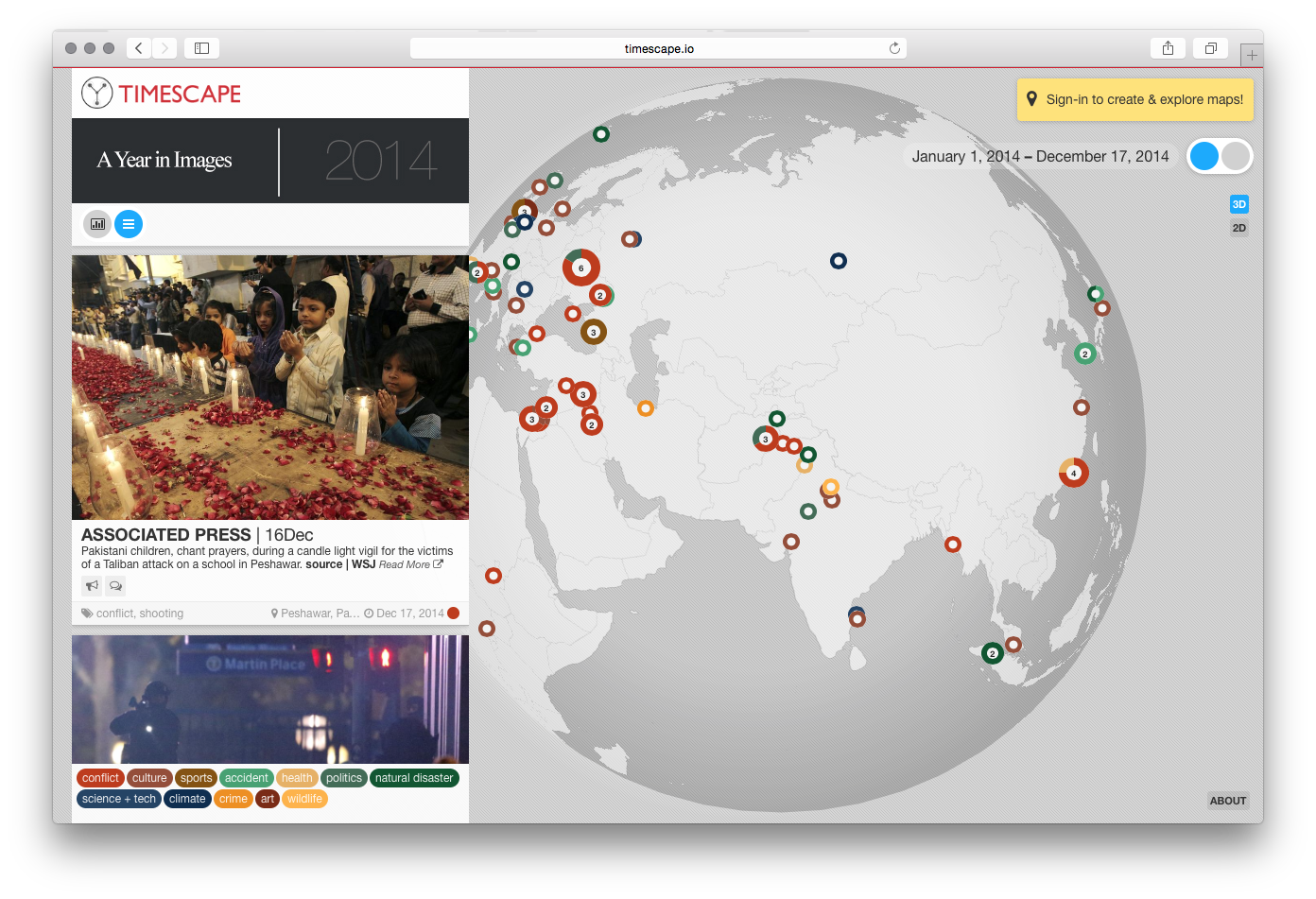Select the natural disaster category tag
Image resolution: width=1316 pixels, height=899 pixels.
pyautogui.click(x=414, y=778)
